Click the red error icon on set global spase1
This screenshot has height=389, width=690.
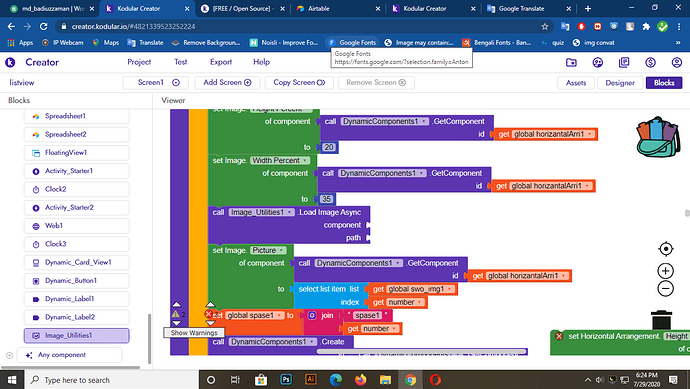(x=209, y=314)
